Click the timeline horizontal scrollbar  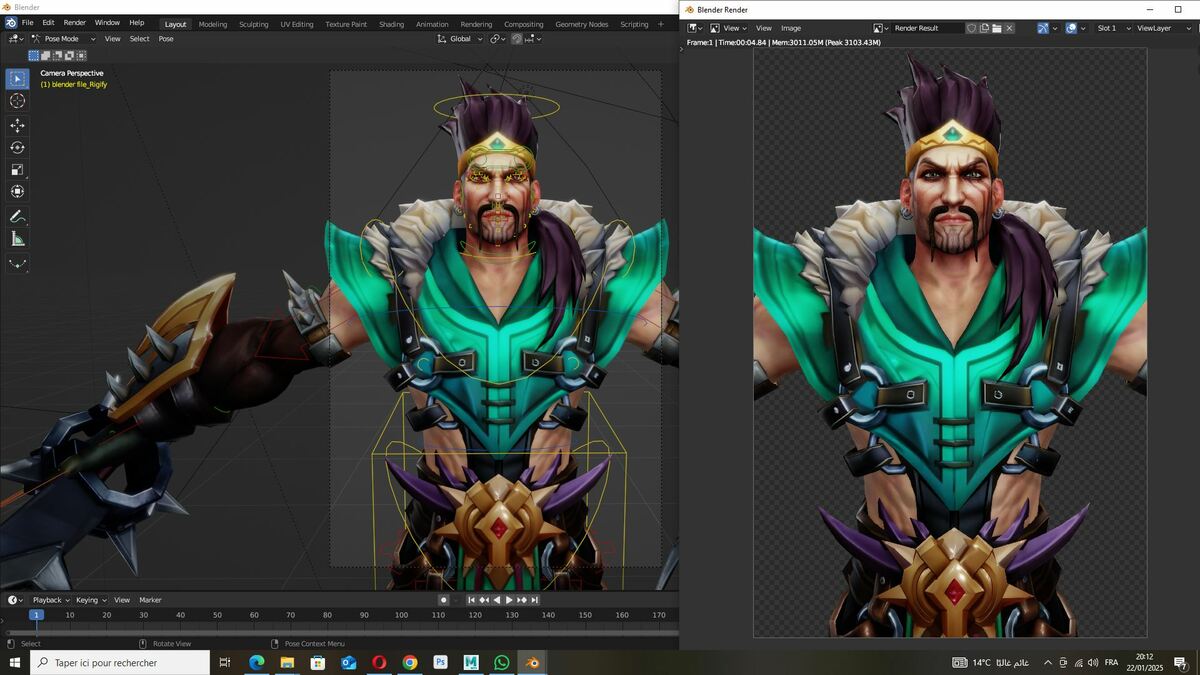[x=340, y=632]
